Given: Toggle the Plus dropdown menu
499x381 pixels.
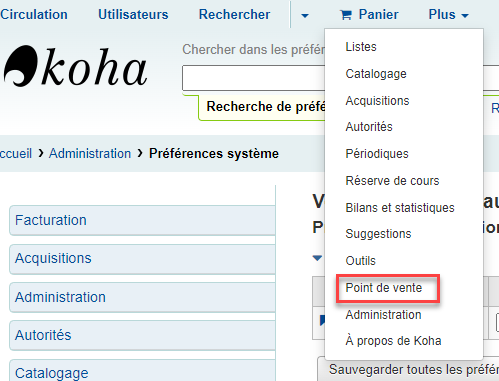Looking at the screenshot, I should [448, 15].
